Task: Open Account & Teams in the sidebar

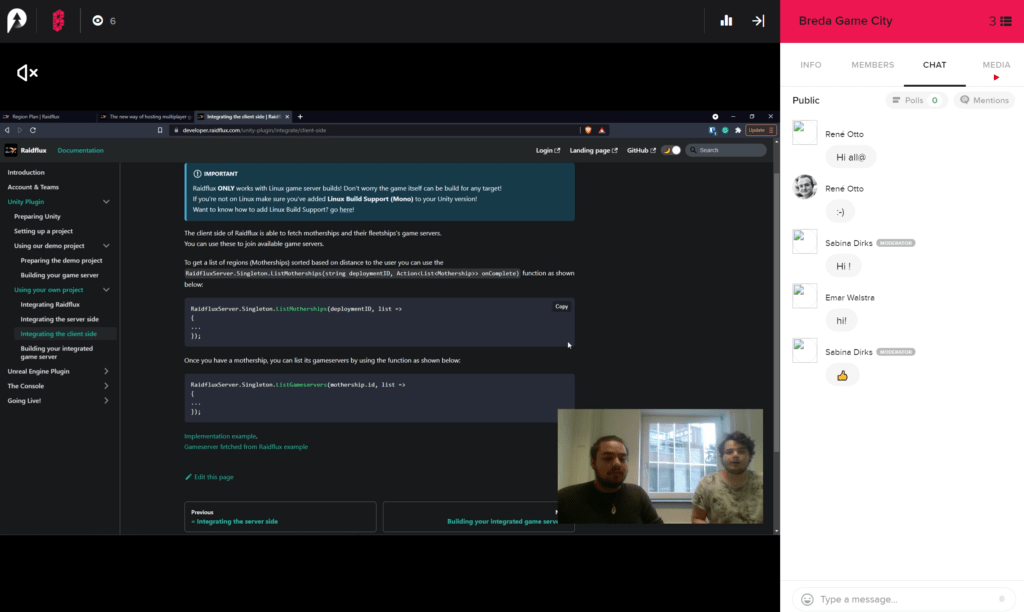Action: point(33,187)
